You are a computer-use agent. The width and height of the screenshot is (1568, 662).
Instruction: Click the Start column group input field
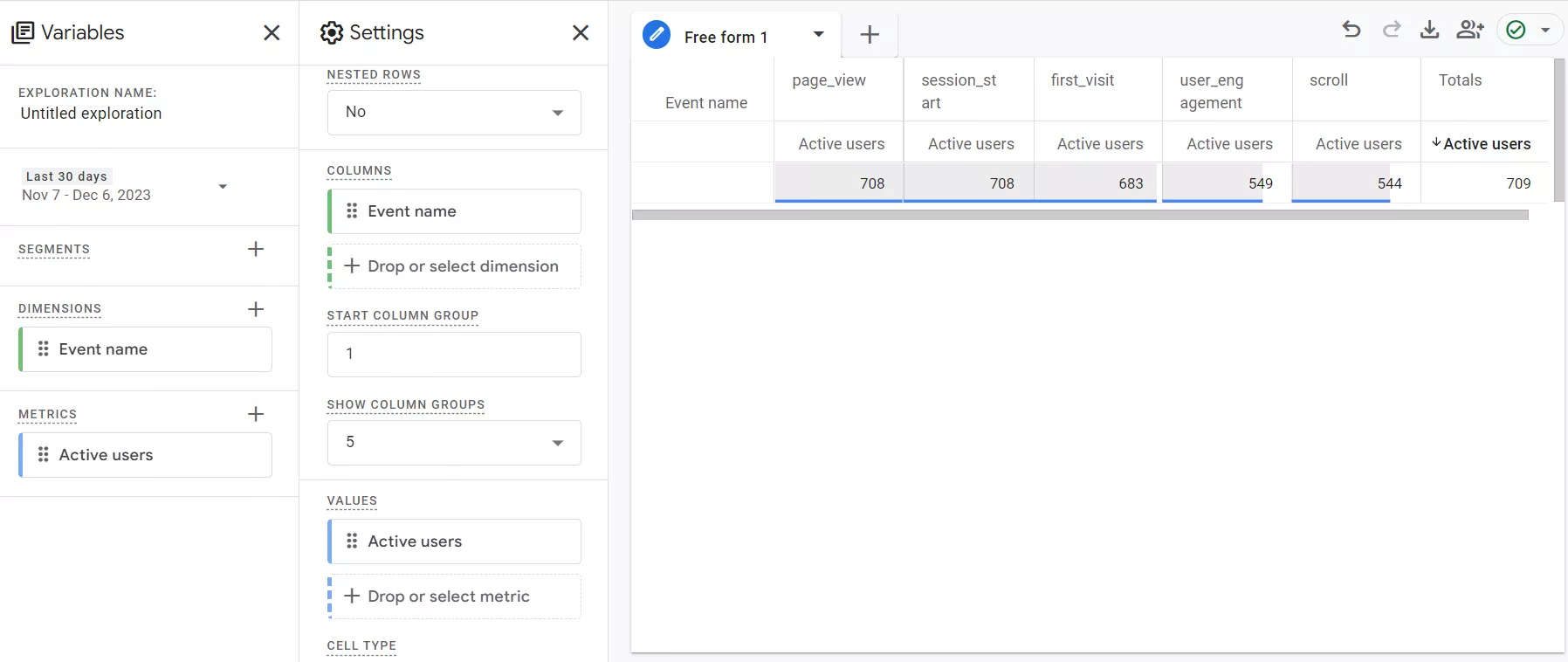(x=454, y=355)
